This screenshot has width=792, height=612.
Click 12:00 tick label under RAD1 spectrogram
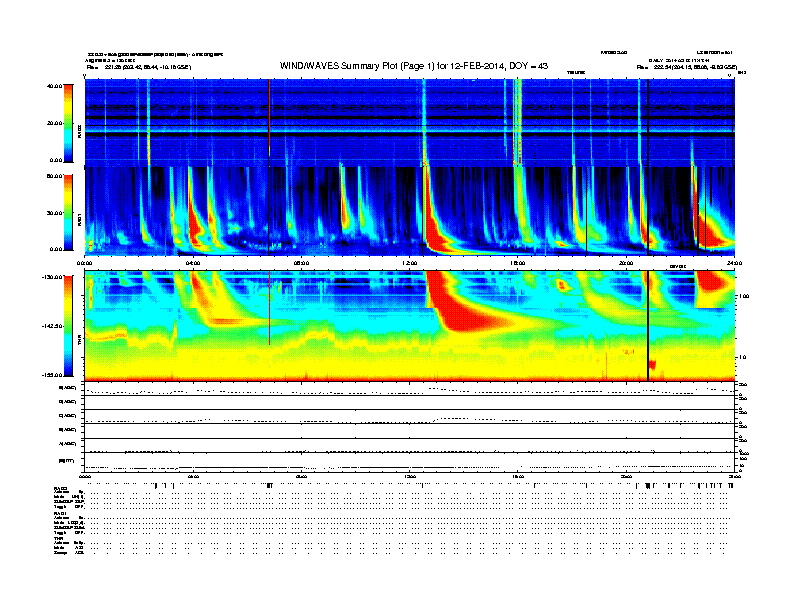pos(410,263)
